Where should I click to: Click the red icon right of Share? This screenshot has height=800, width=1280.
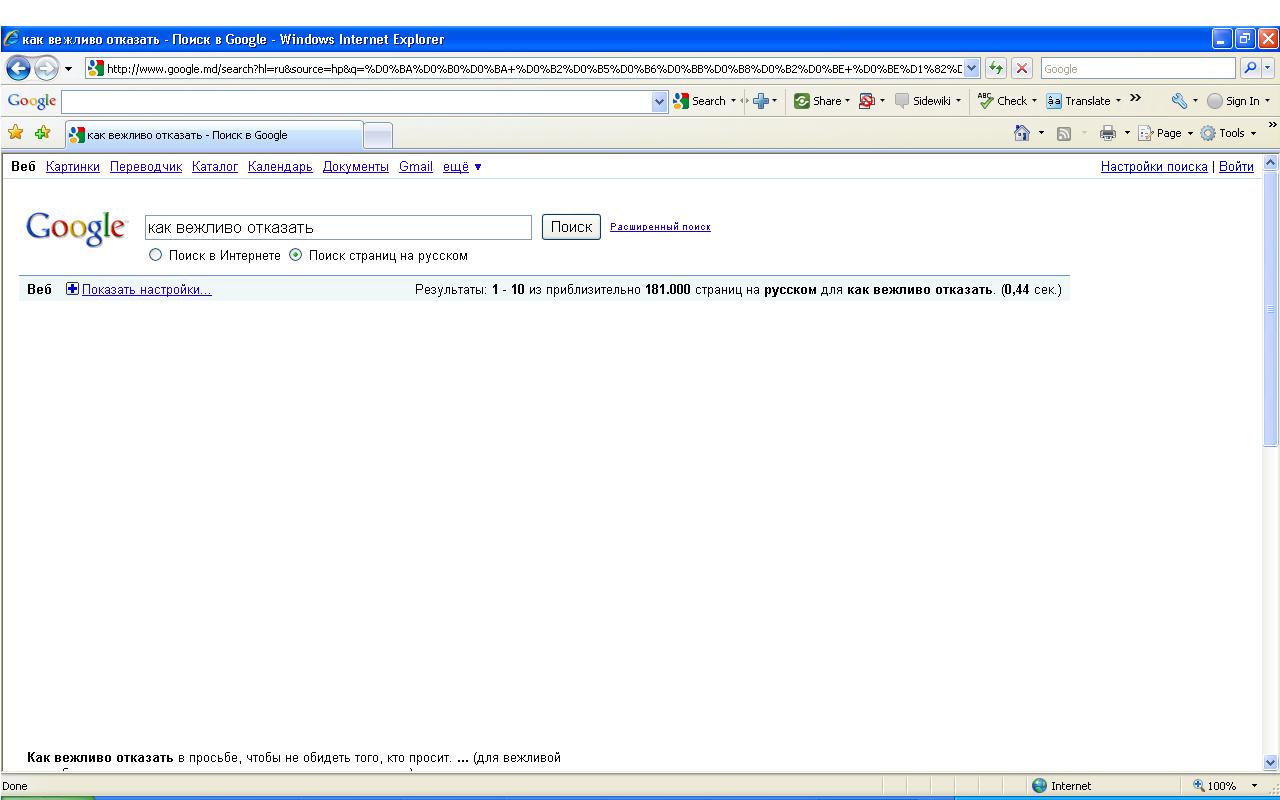tap(867, 101)
